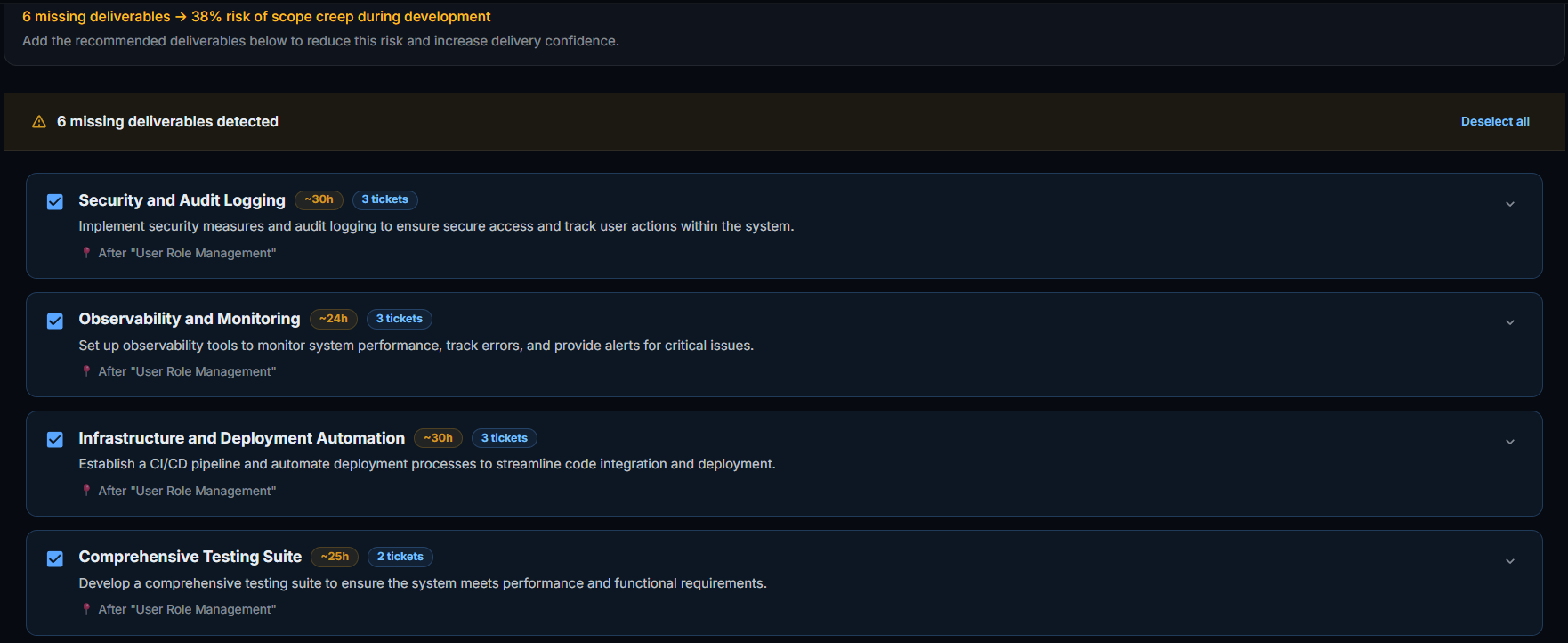The height and width of the screenshot is (643, 1568).
Task: Click the Deselect all link
Action: point(1494,121)
